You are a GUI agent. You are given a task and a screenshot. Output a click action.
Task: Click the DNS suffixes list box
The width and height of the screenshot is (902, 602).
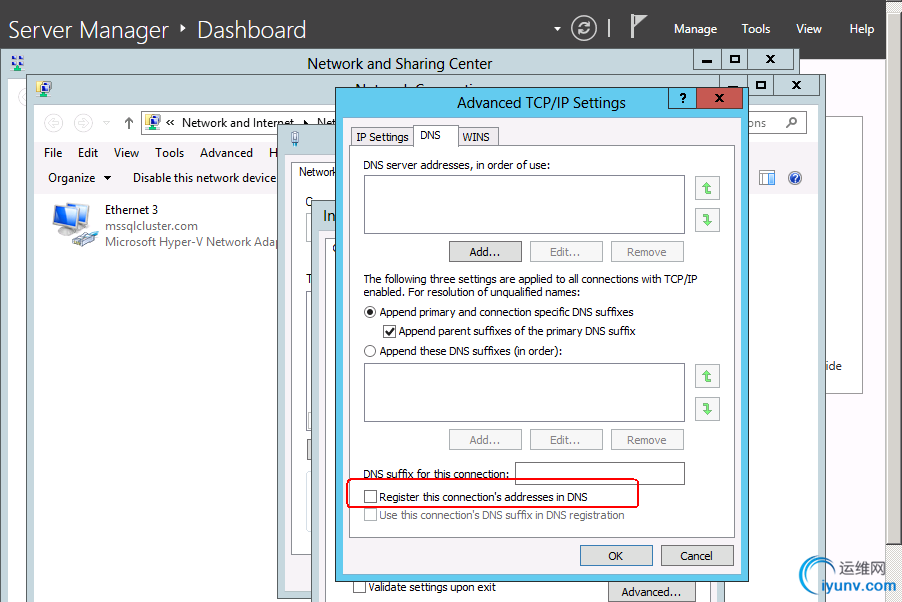pos(524,393)
